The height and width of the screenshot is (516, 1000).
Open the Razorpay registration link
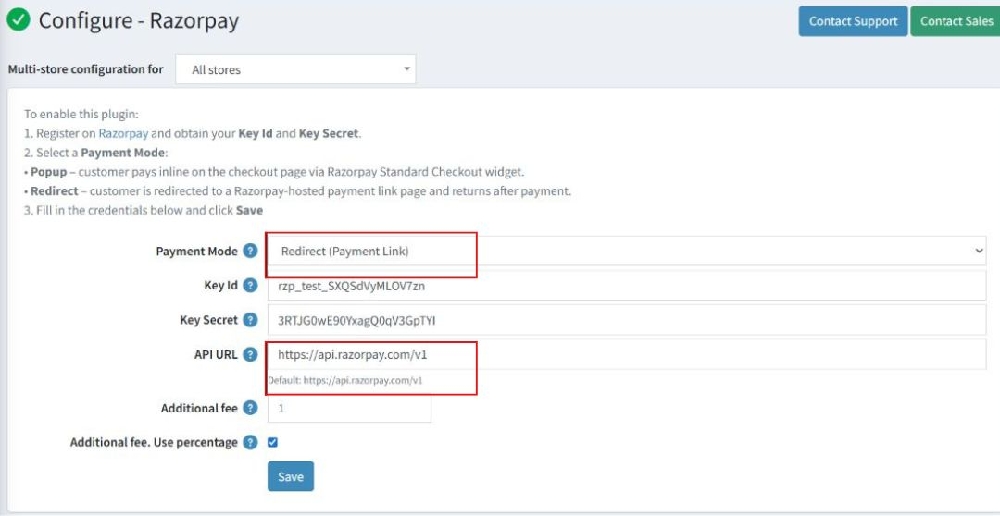(x=123, y=134)
